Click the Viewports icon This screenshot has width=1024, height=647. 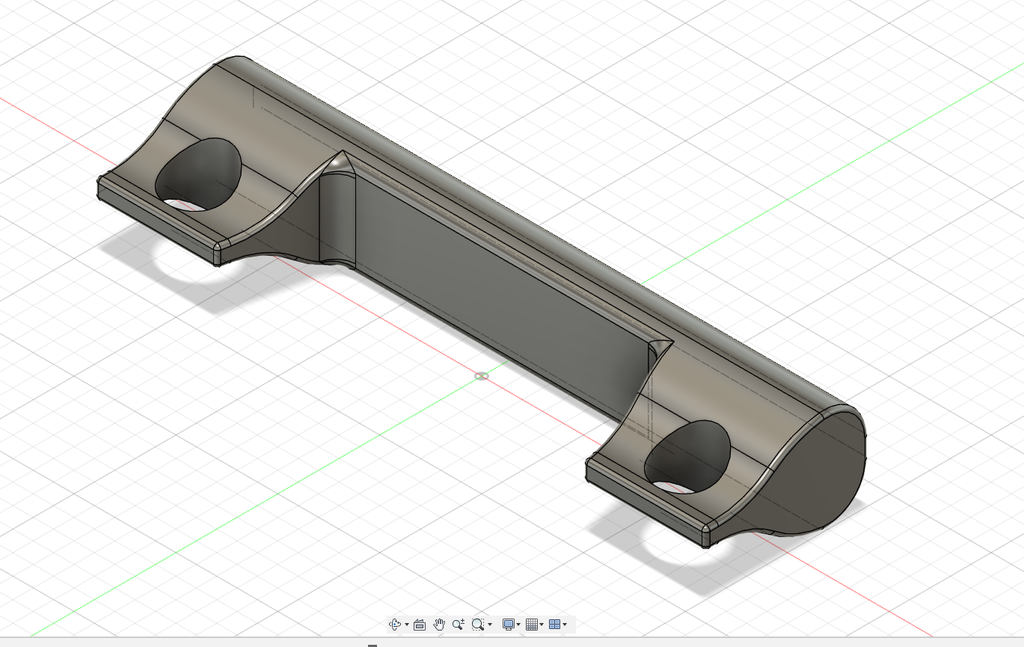tap(556, 624)
